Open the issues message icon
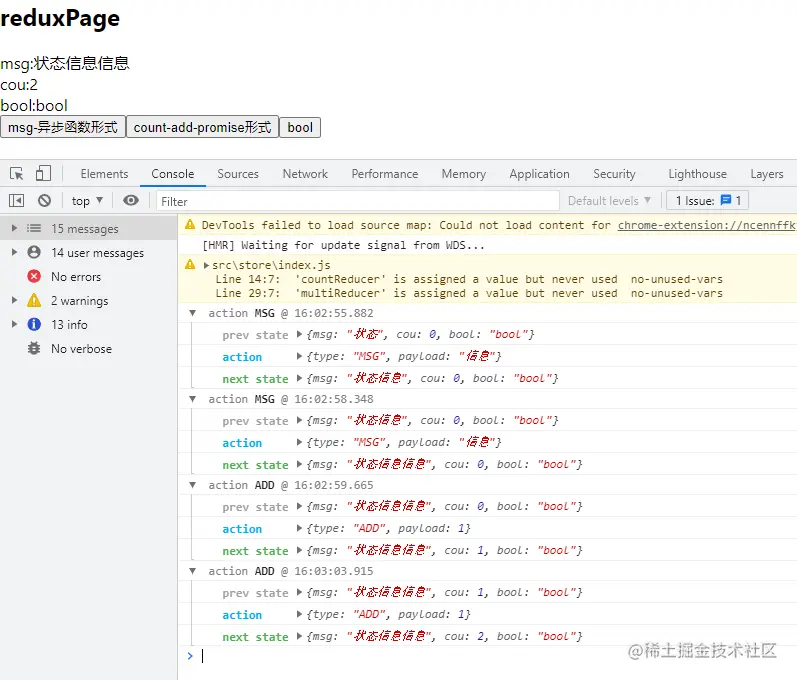Screen dimensions: 797x680 click(x=726, y=200)
